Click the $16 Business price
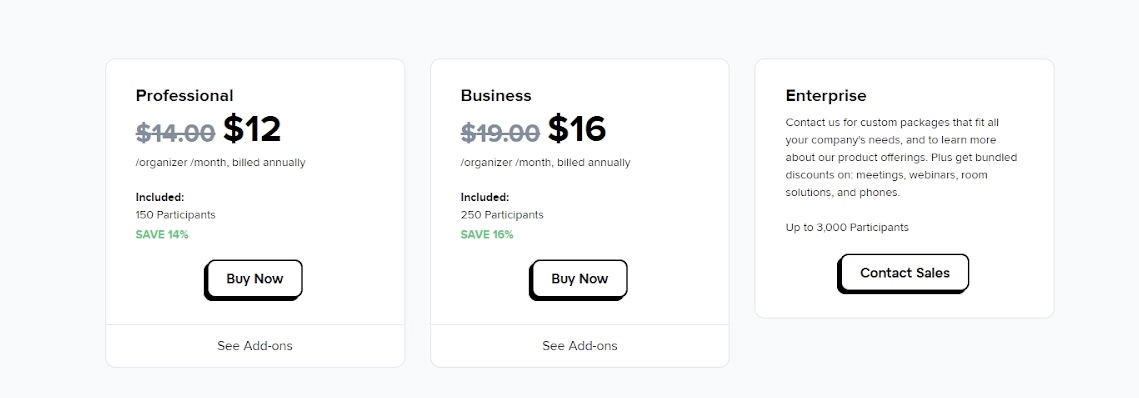 coord(577,129)
